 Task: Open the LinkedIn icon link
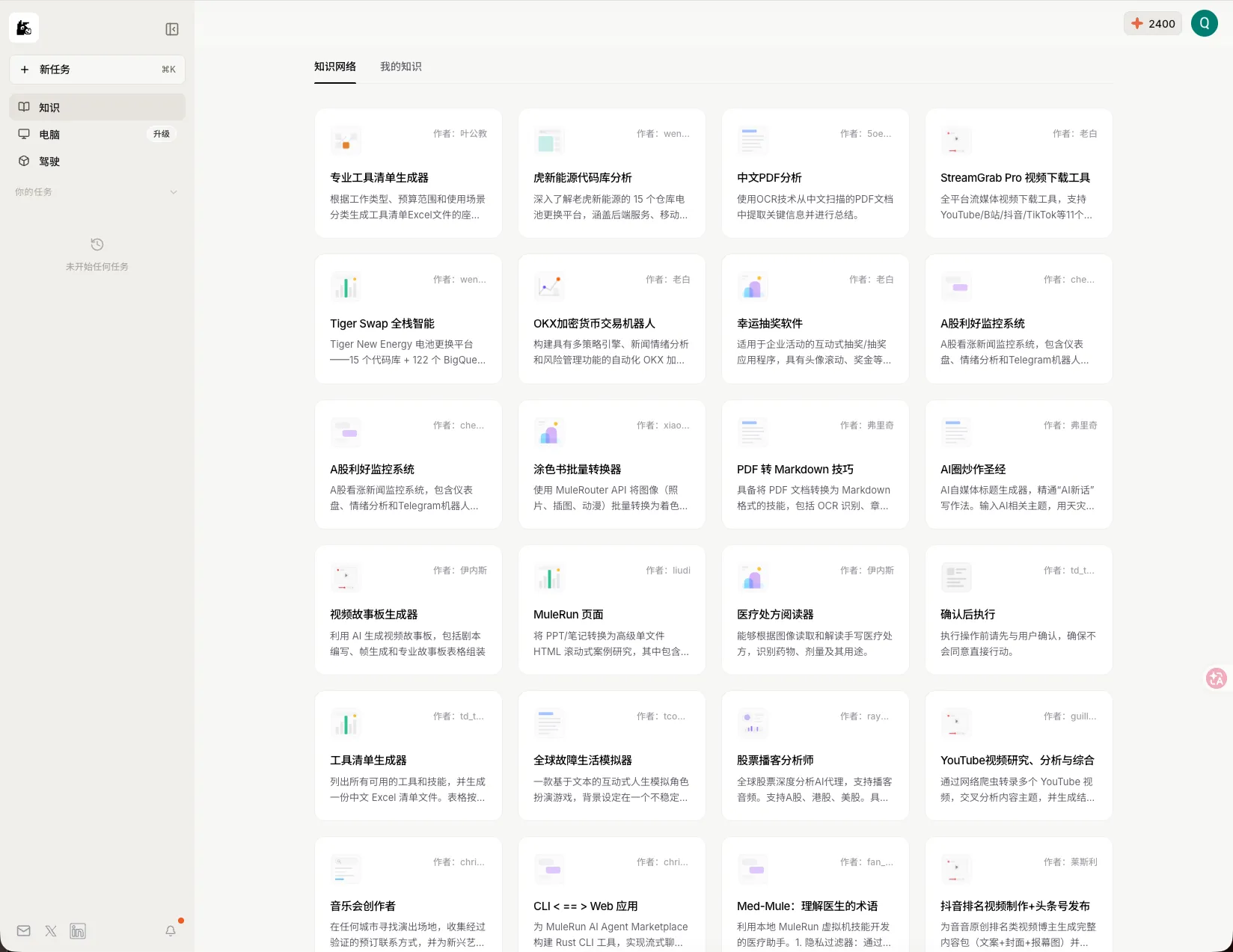[78, 931]
